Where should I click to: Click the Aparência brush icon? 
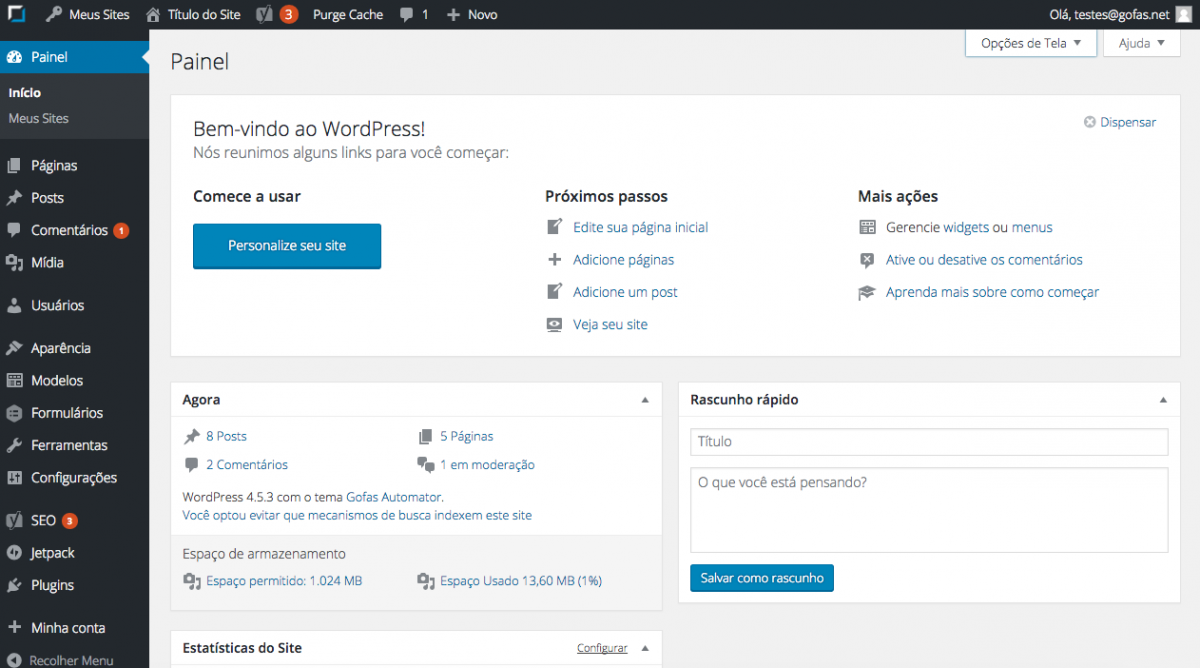click(x=20, y=347)
